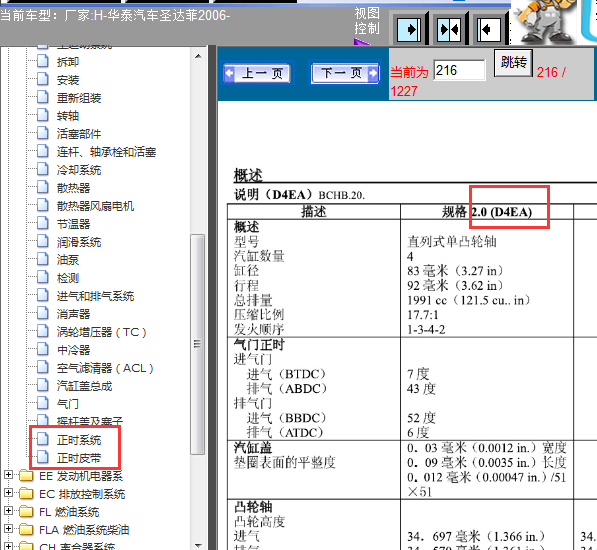Click the page icon beside 油泵
Screen dimensions: 597x550
pos(43,259)
